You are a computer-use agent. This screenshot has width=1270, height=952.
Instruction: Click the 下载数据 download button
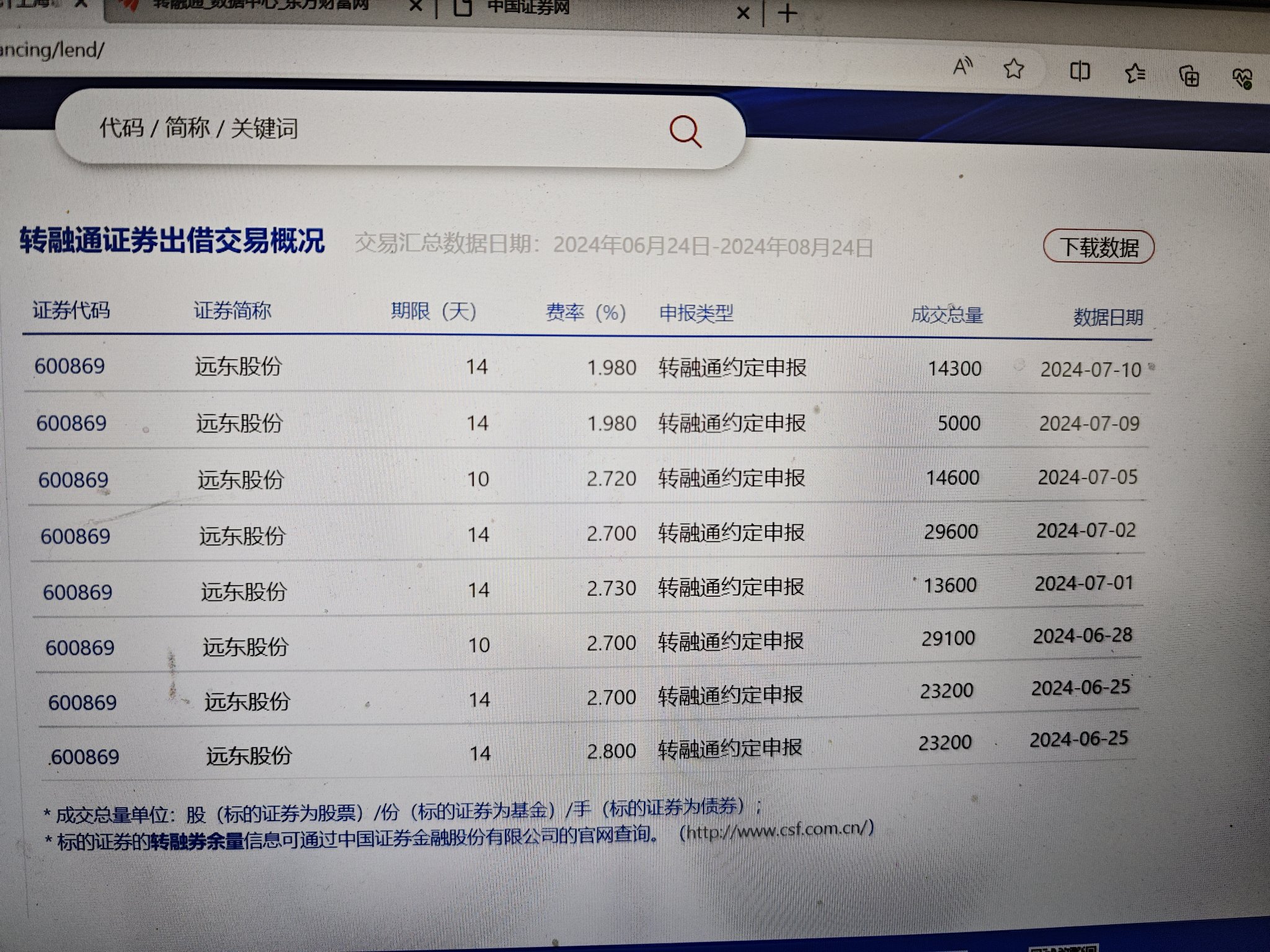click(x=1098, y=247)
